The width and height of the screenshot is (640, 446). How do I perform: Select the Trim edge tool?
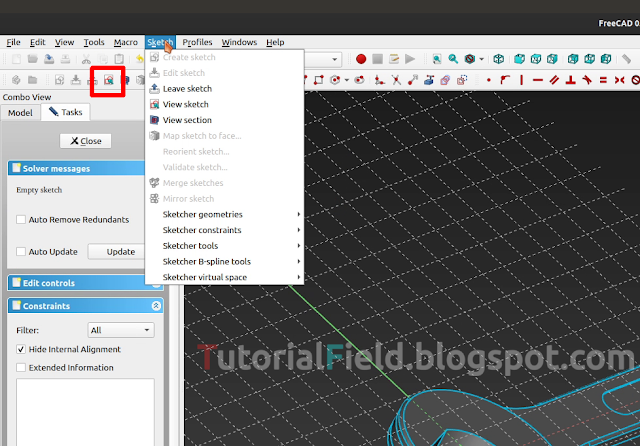point(396,80)
